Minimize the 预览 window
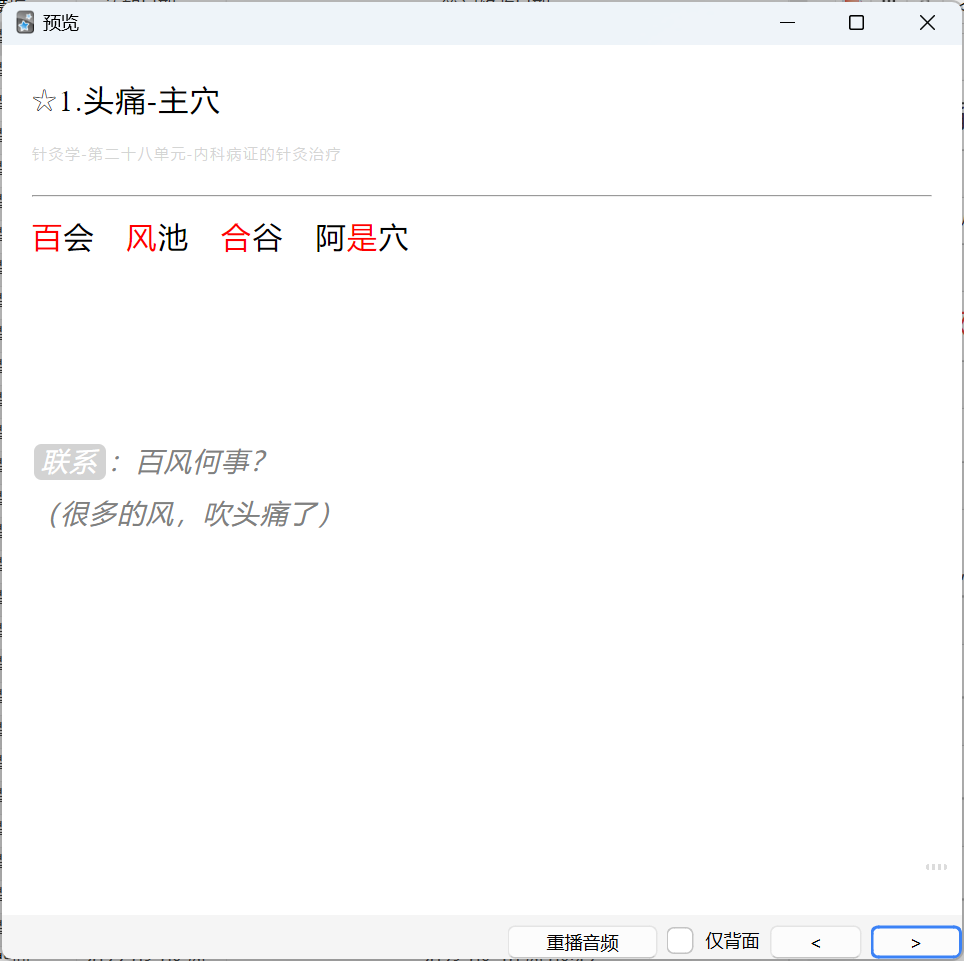This screenshot has width=964, height=961. [788, 23]
